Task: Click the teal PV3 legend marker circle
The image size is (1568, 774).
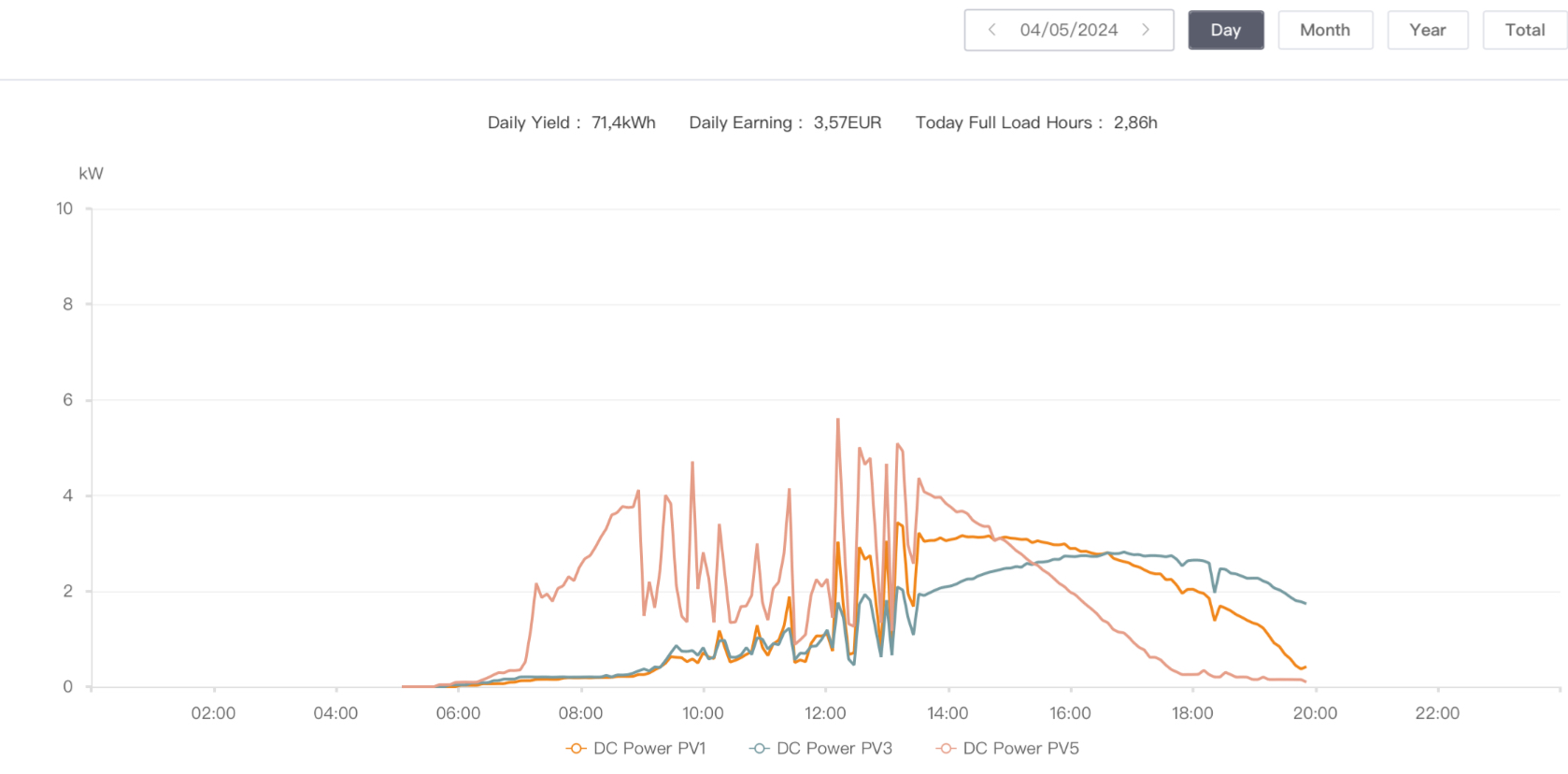Action: pos(759,749)
